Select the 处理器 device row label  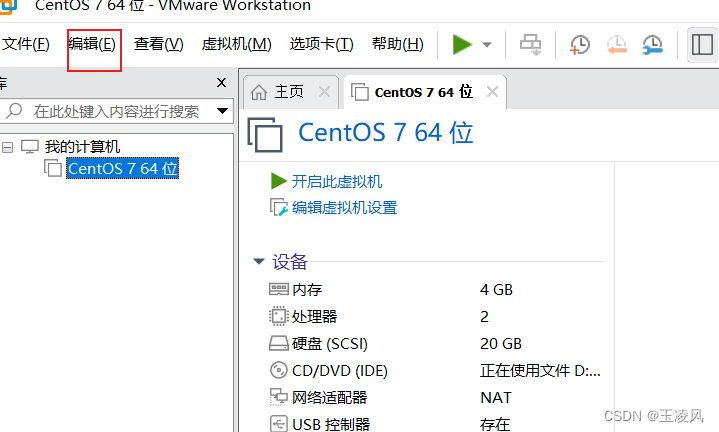[x=315, y=316]
